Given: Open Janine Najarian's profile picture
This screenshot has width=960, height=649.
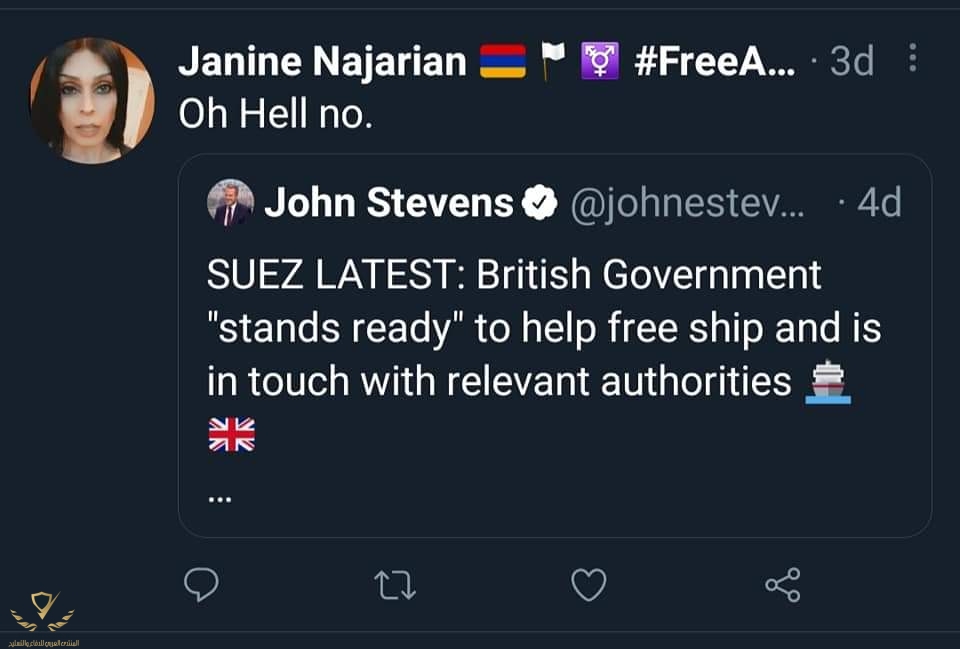Looking at the screenshot, I should click(92, 101).
